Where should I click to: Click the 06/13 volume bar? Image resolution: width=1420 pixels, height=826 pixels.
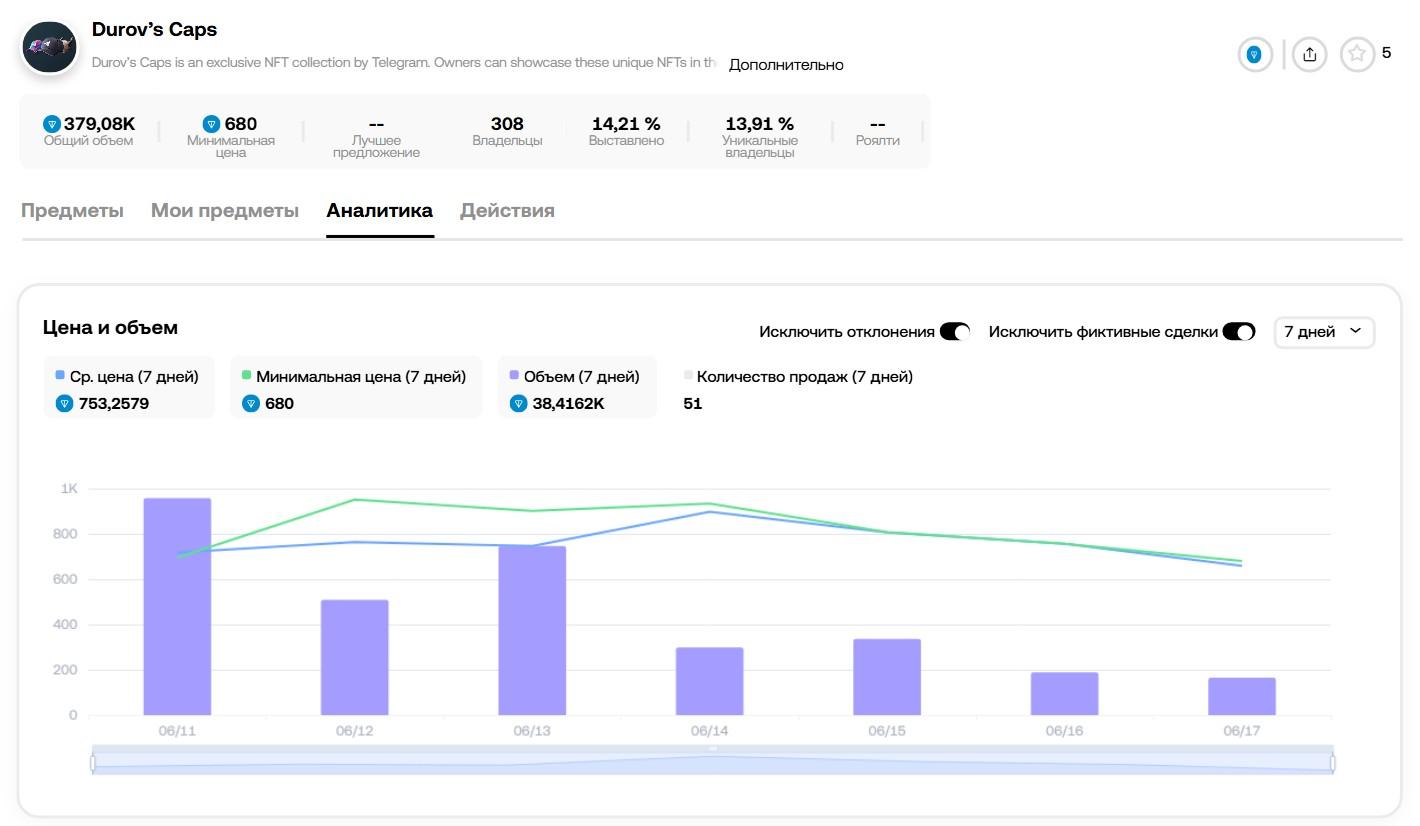click(532, 630)
